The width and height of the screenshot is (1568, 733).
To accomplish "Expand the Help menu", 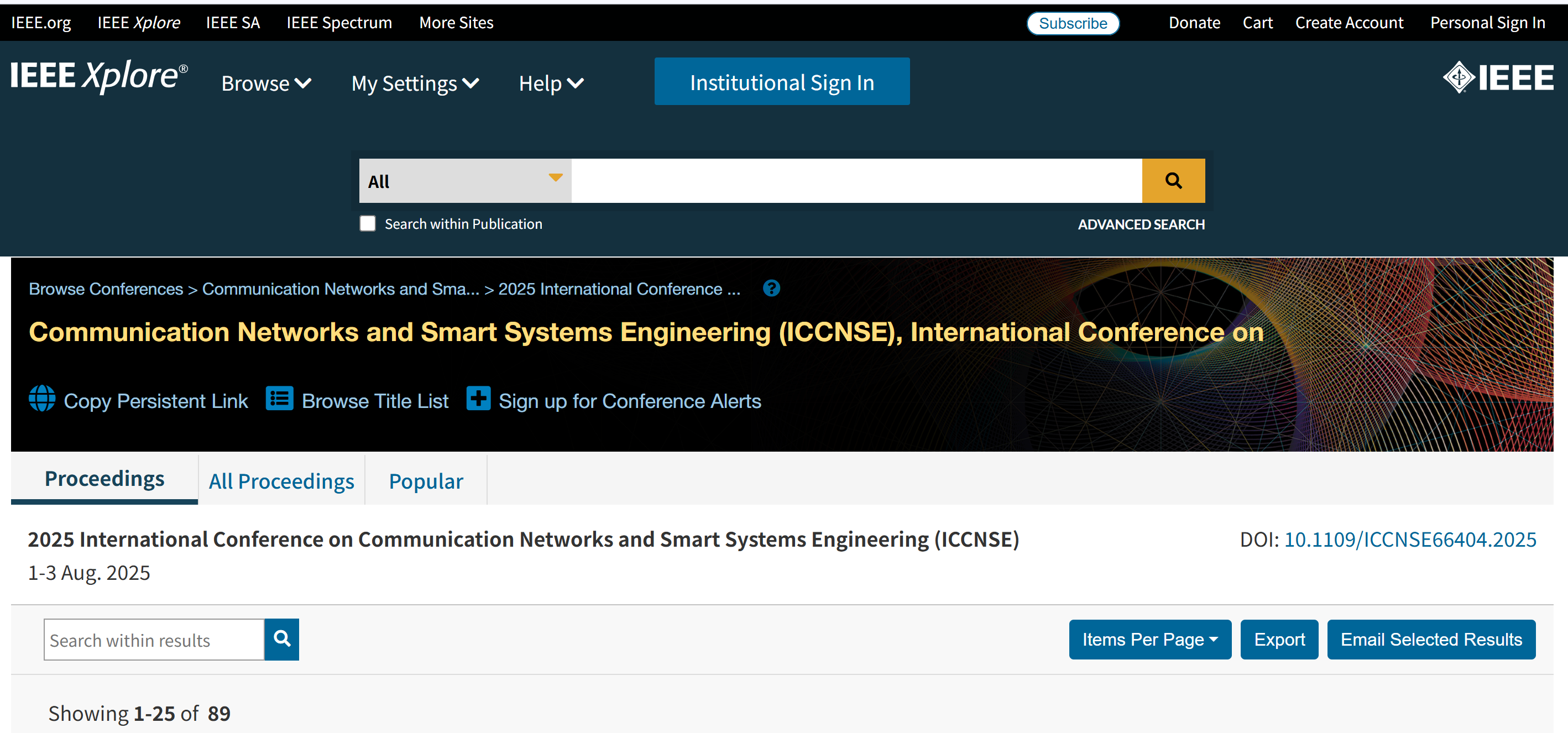I will coord(550,83).
